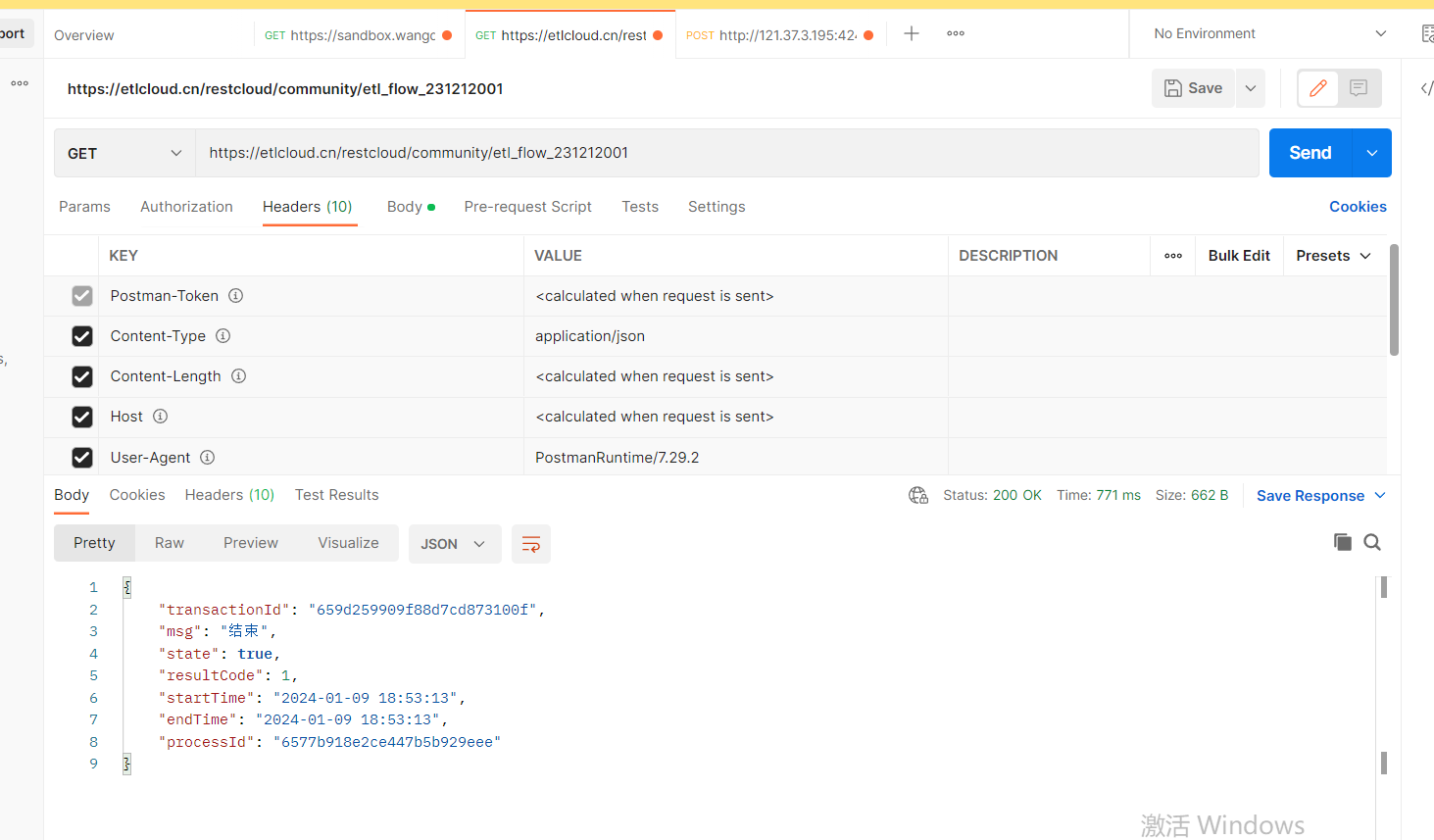Copy response body to clipboard
Viewport: 1434px width, 840px height.
(x=1343, y=542)
